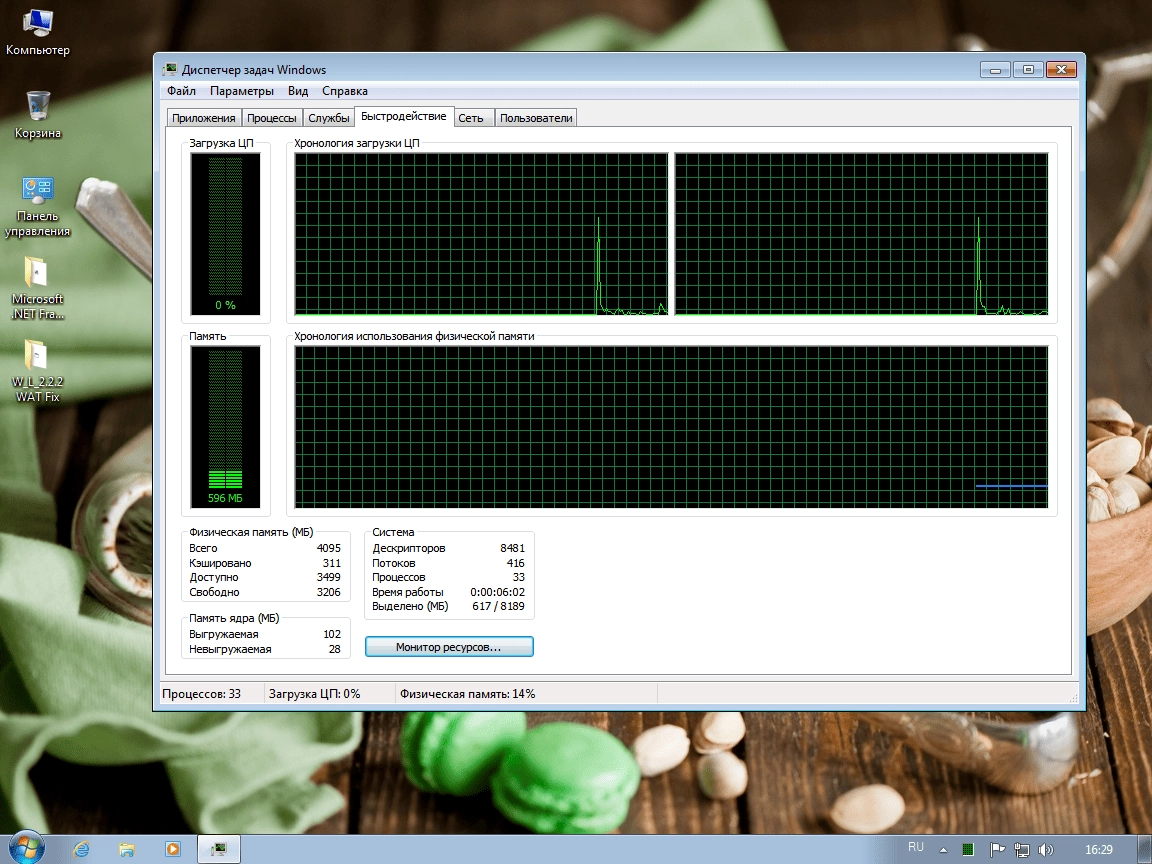Click status bar Загрузка ЦП: 0%
1152x864 pixels.
314,694
